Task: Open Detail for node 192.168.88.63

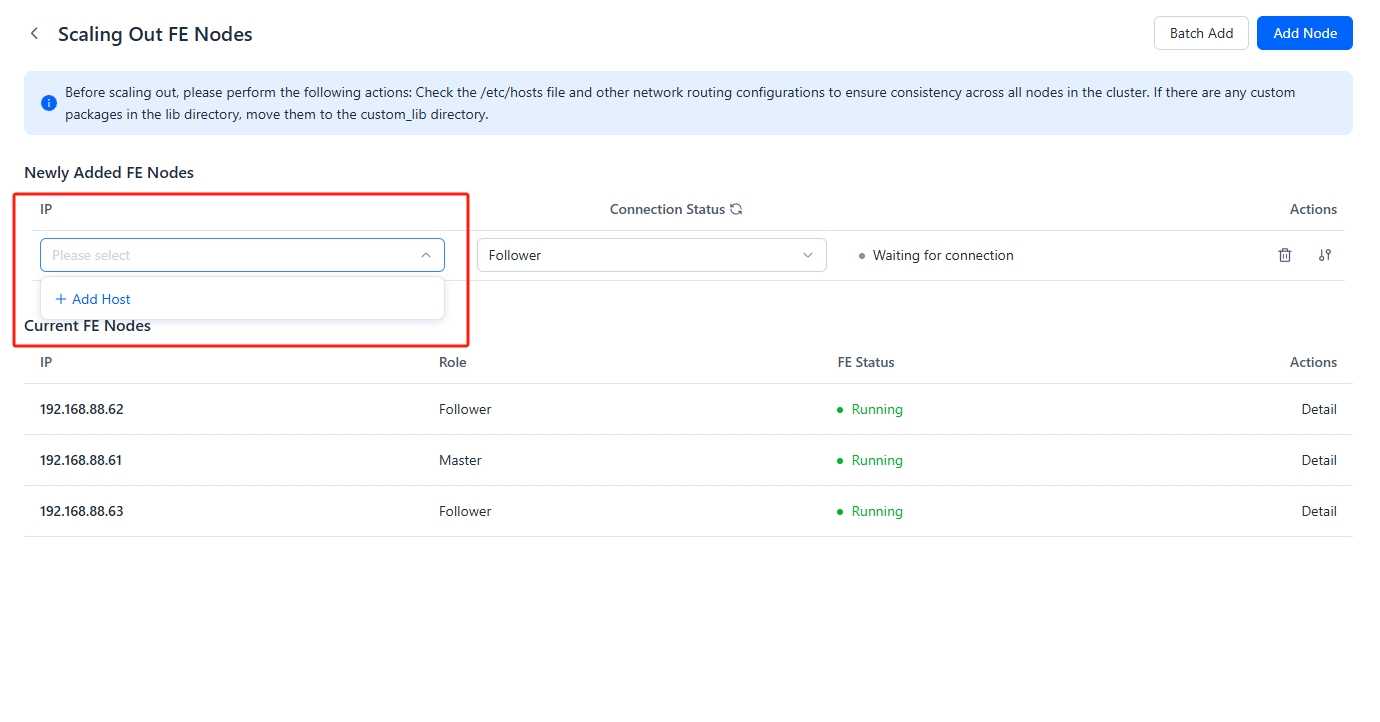Action: (x=1319, y=511)
